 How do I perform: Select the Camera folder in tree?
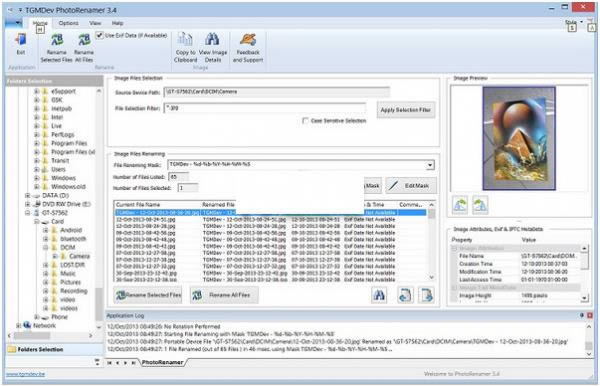[x=80, y=256]
